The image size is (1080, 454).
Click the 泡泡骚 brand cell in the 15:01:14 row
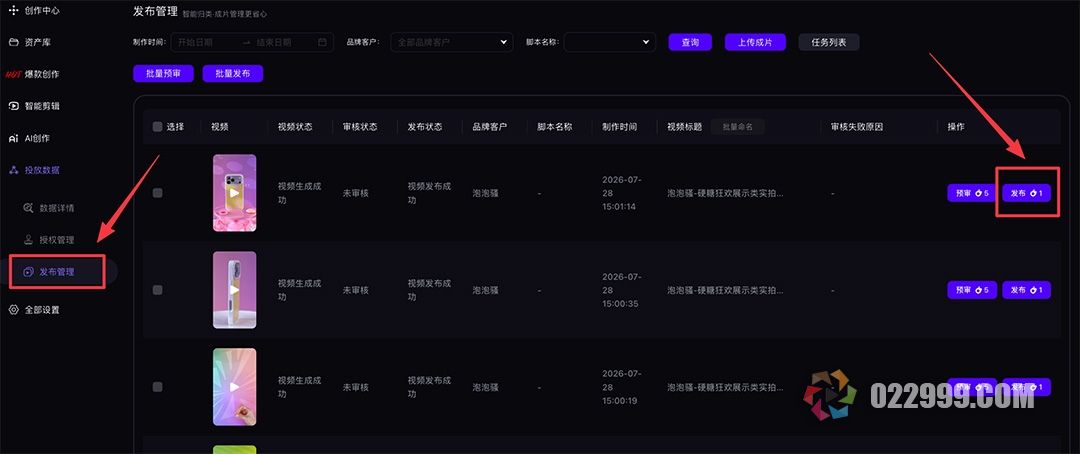(x=486, y=194)
